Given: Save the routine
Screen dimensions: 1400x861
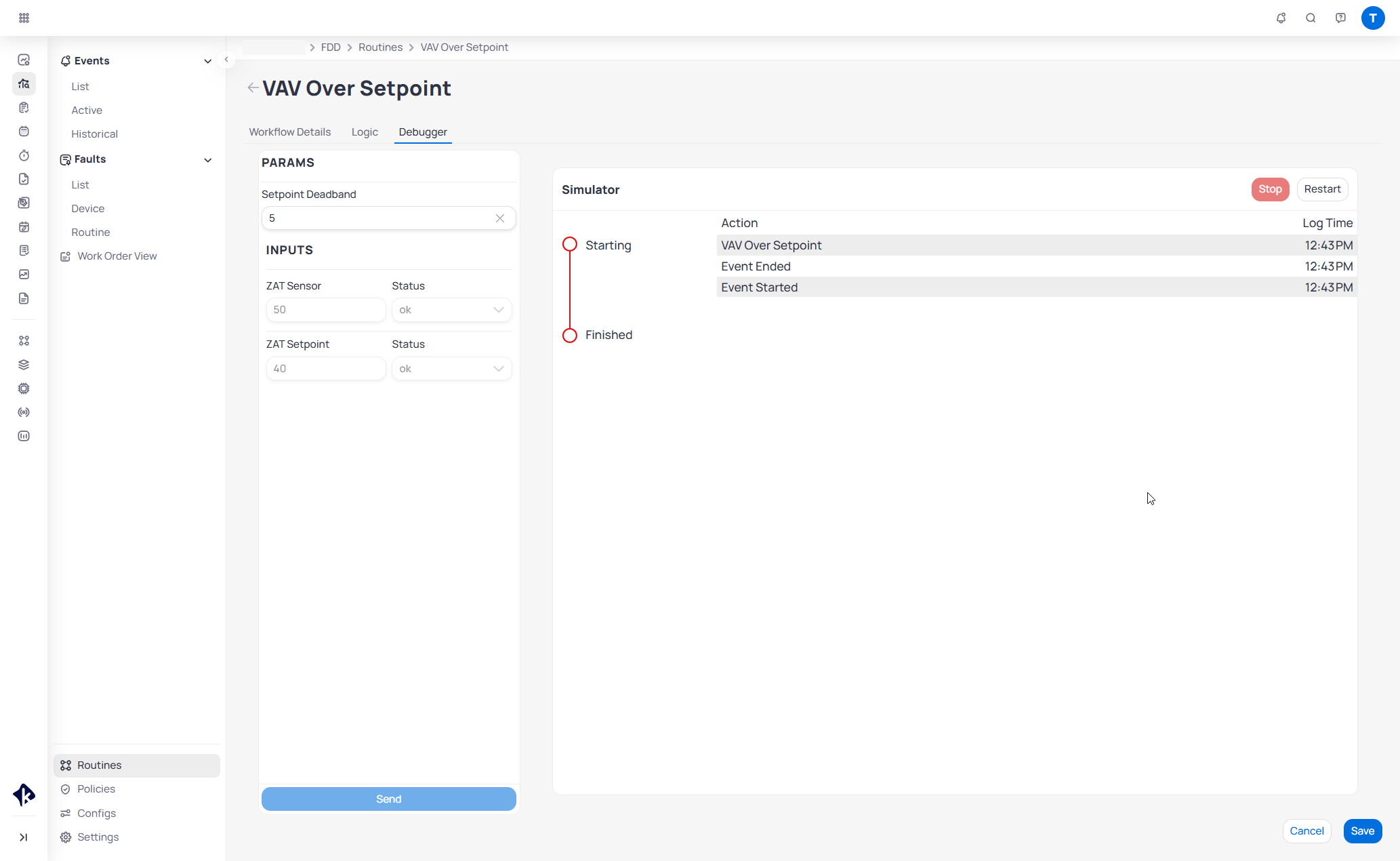Looking at the screenshot, I should tap(1363, 831).
